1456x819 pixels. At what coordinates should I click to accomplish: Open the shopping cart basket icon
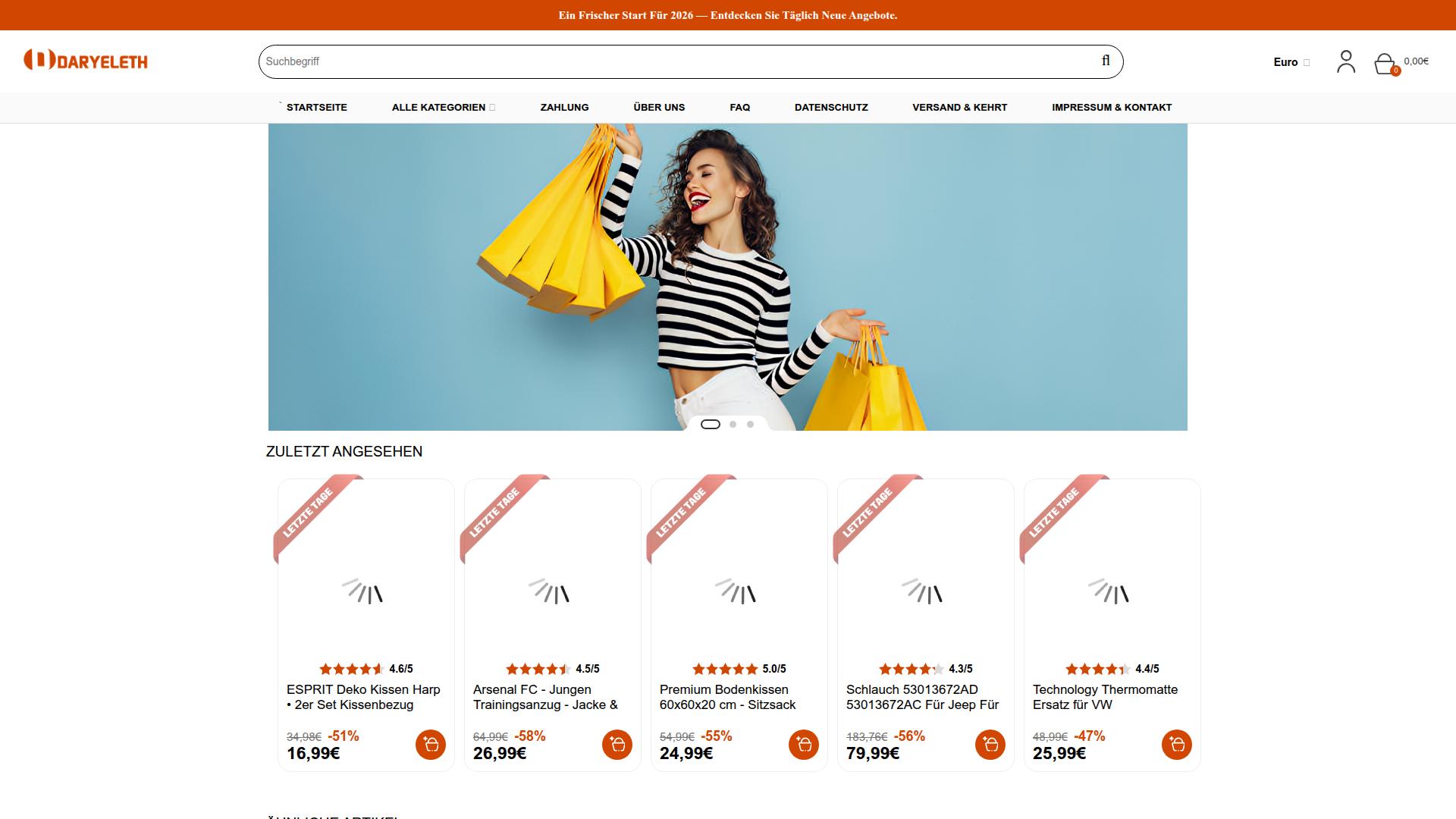pos(1385,63)
